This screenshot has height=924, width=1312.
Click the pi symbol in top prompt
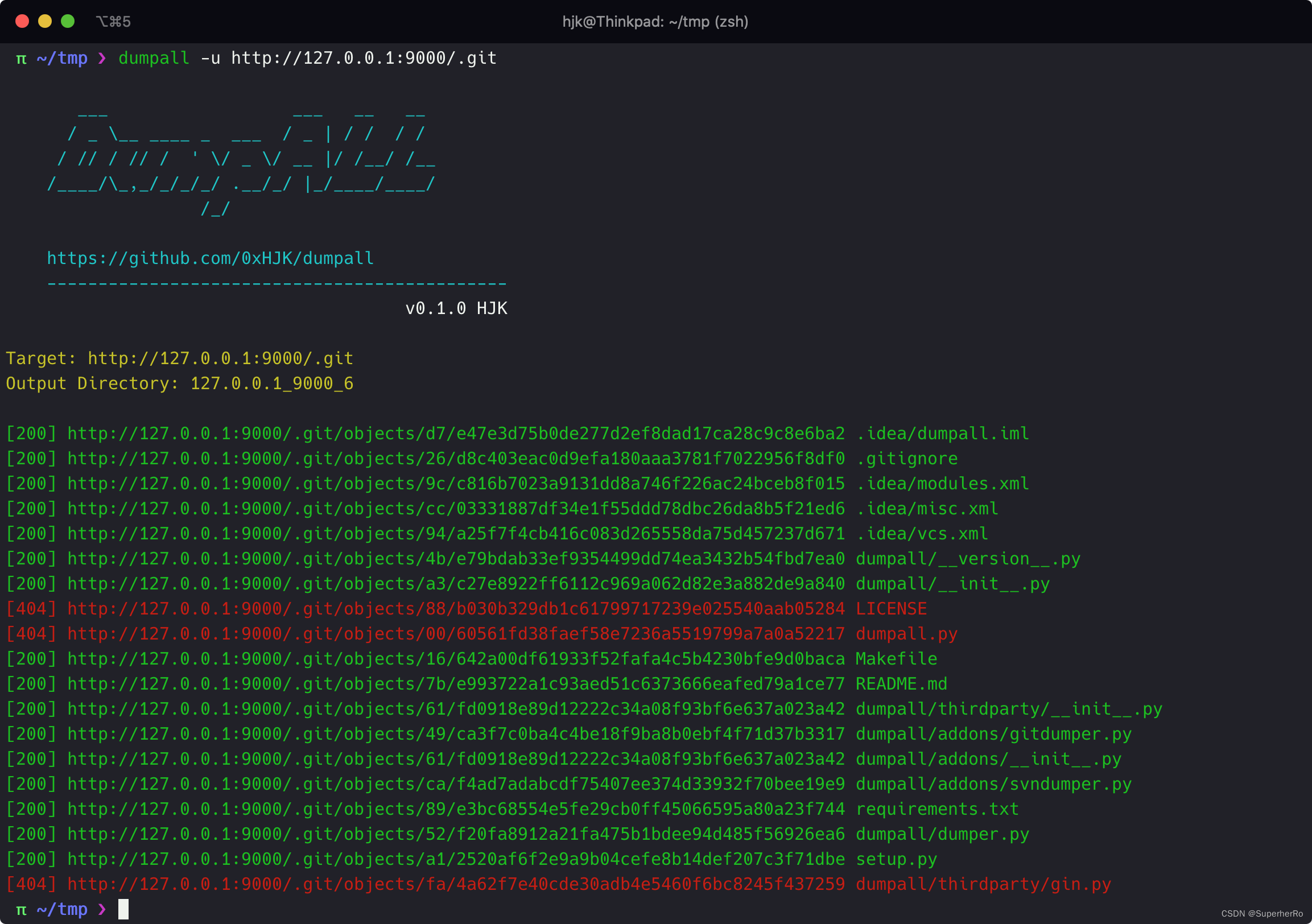[x=21, y=58]
